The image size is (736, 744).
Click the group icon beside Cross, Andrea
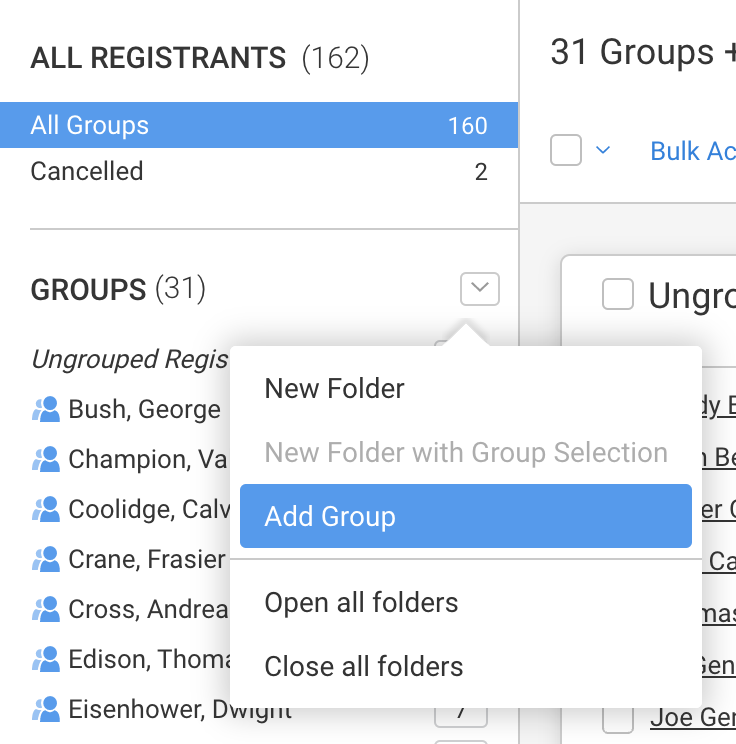point(46,609)
